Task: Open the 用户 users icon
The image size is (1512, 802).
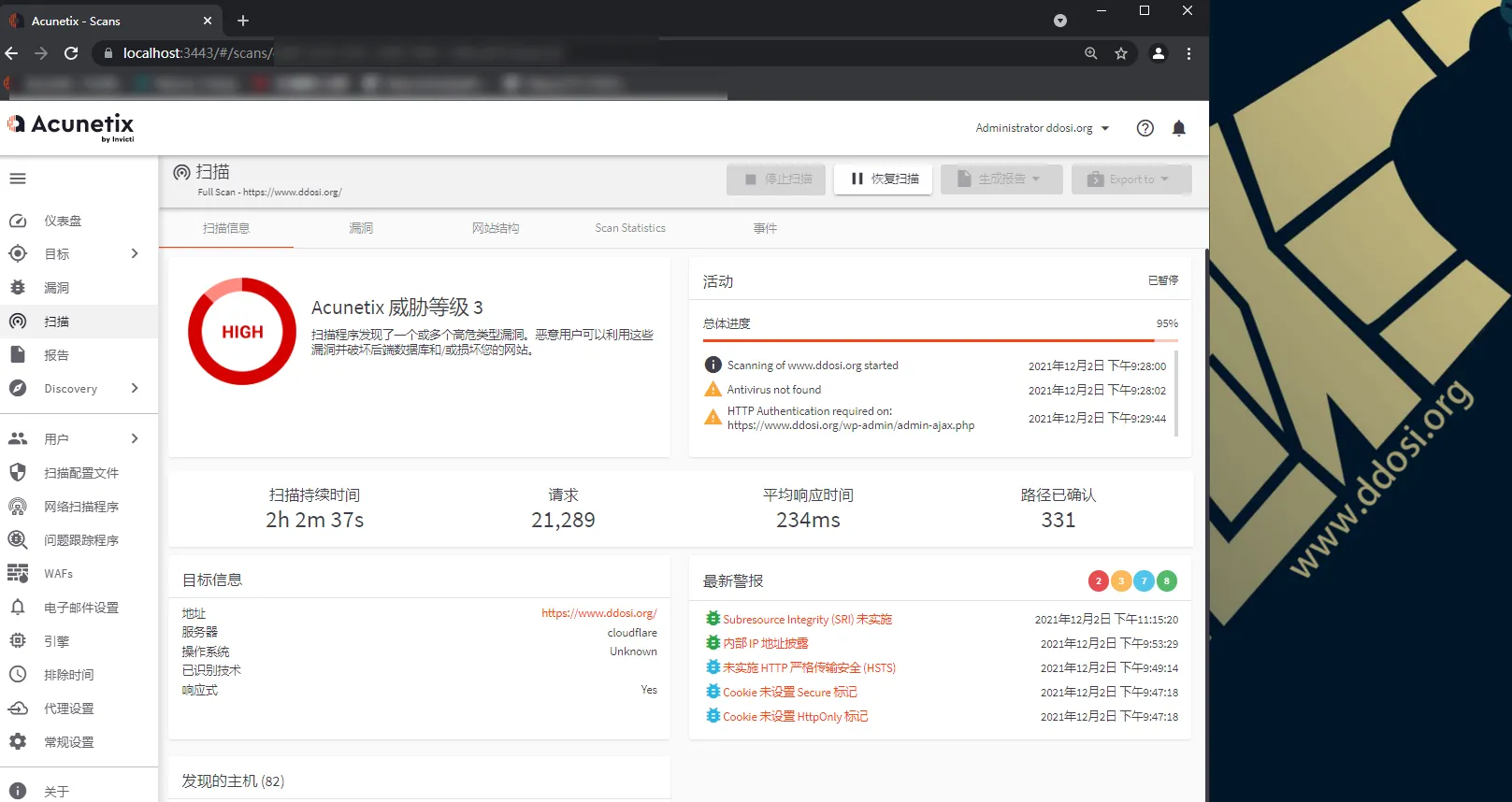Action: coord(18,438)
